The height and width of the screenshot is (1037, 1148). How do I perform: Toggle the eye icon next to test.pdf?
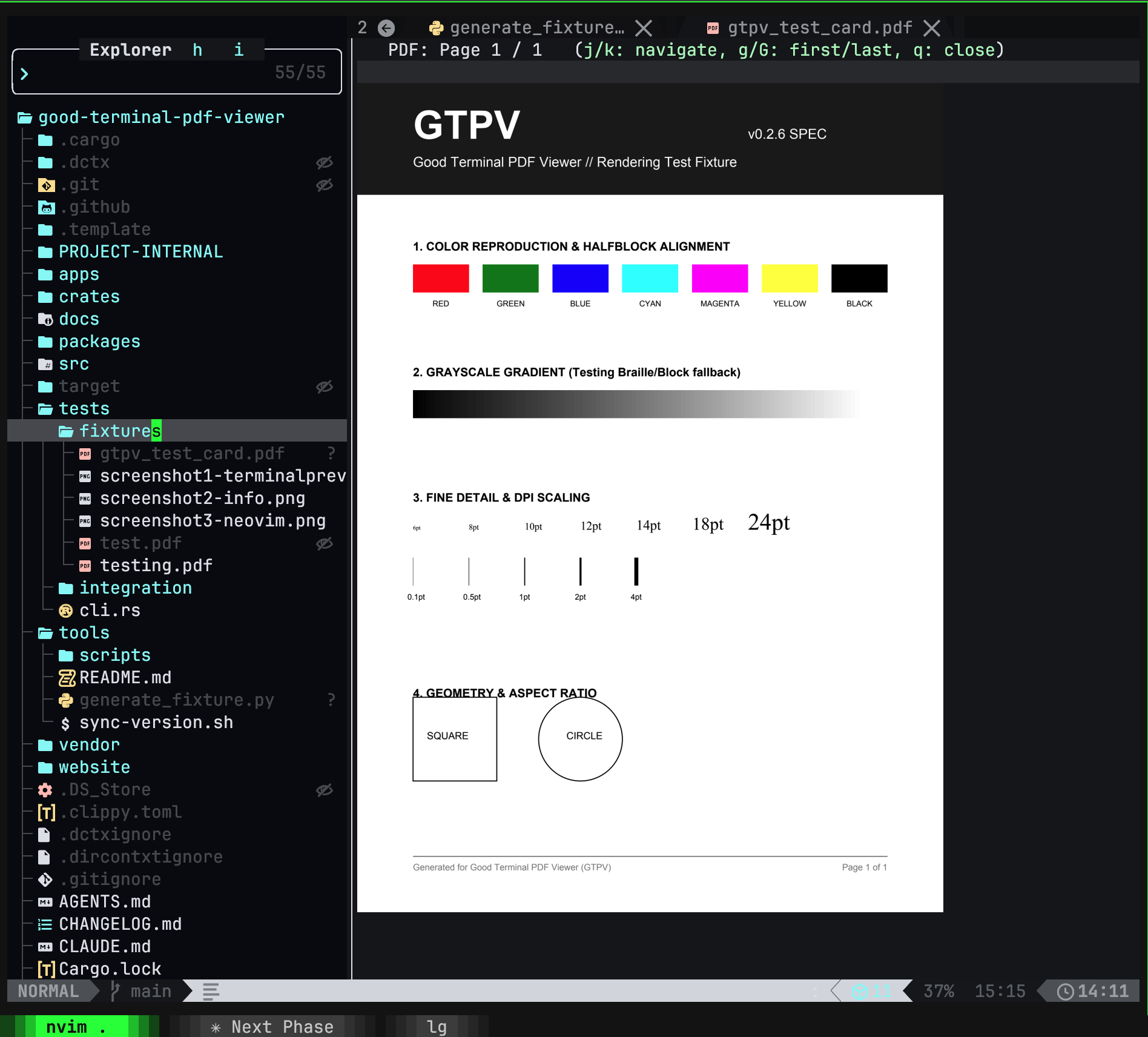coord(325,543)
